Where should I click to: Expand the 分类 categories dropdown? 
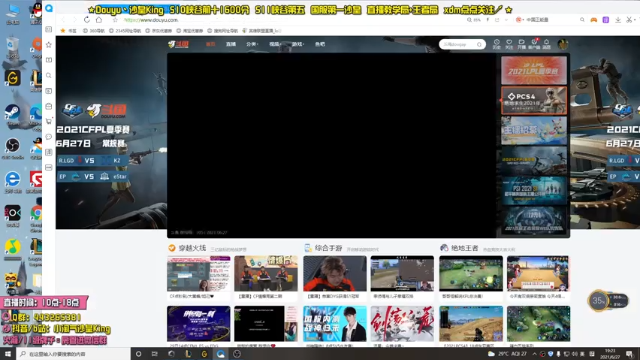(252, 44)
